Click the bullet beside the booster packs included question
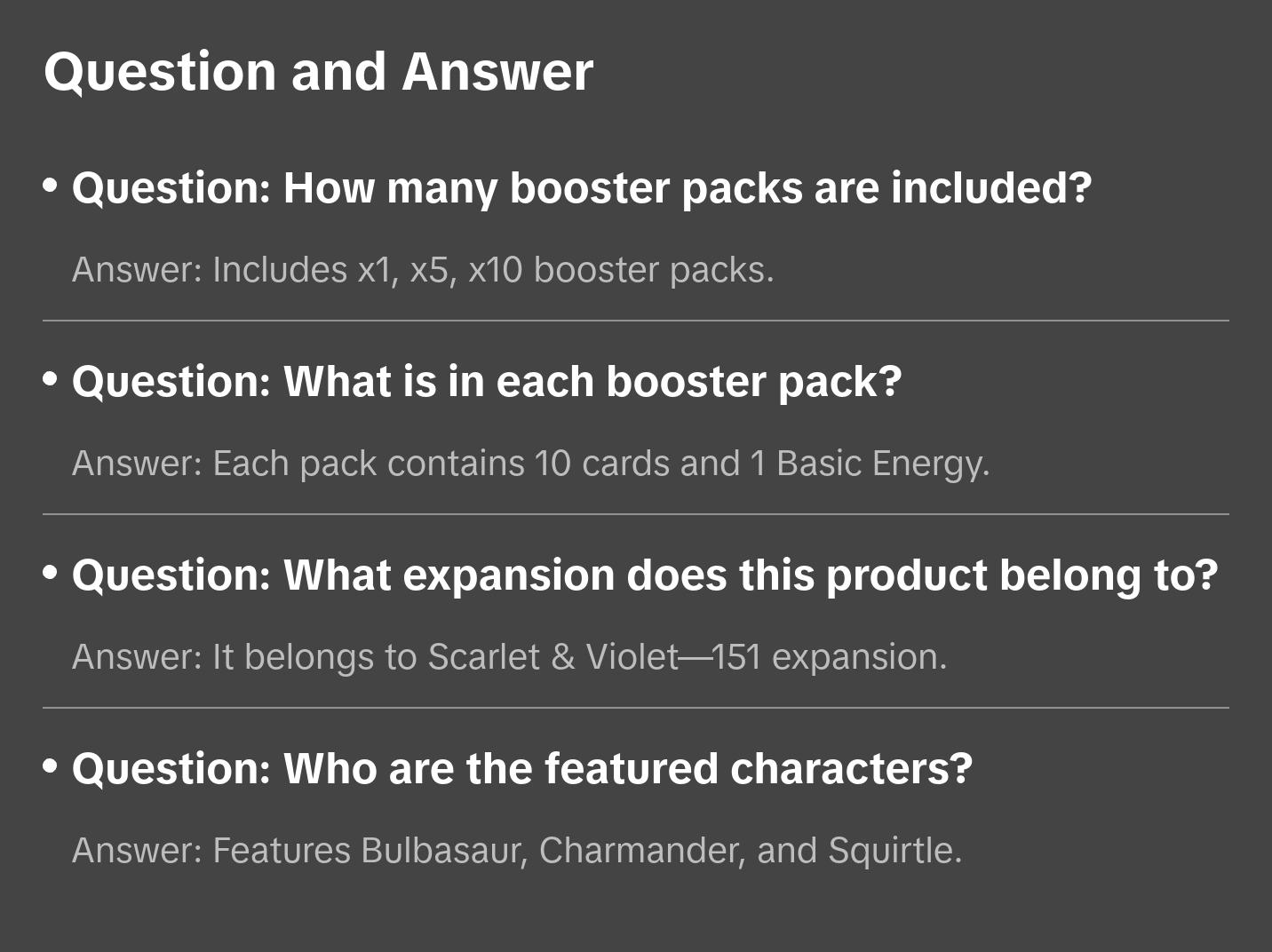This screenshot has height=952, width=1272. 51,185
